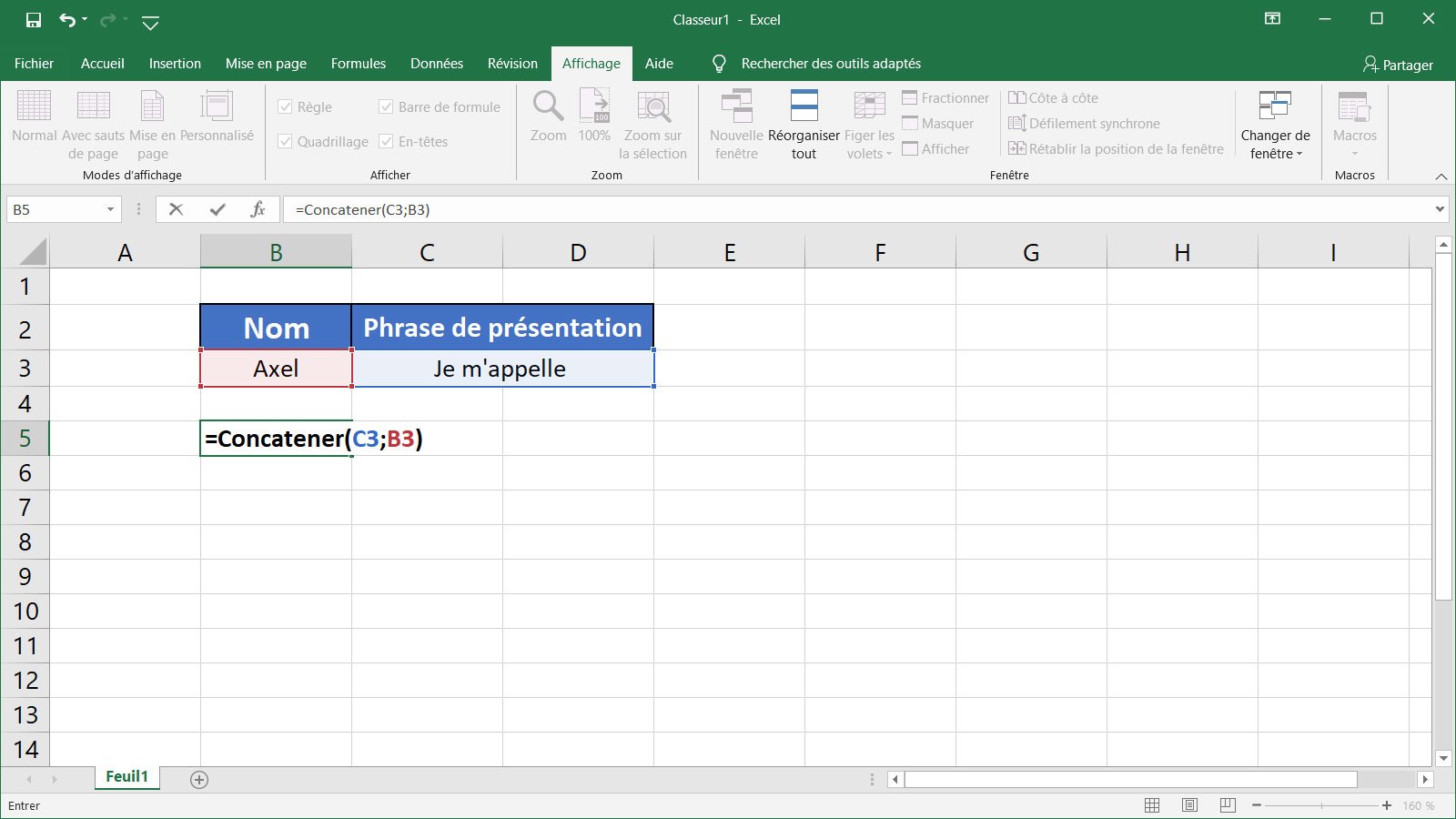Open Personnalisé custom views

tap(217, 116)
